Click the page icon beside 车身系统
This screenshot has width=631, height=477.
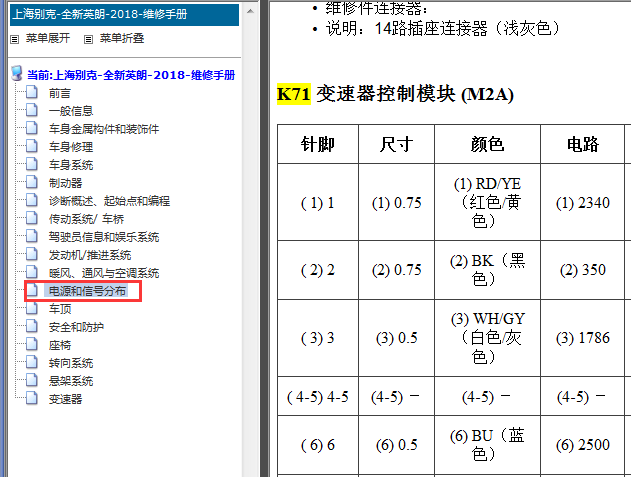coord(32,164)
